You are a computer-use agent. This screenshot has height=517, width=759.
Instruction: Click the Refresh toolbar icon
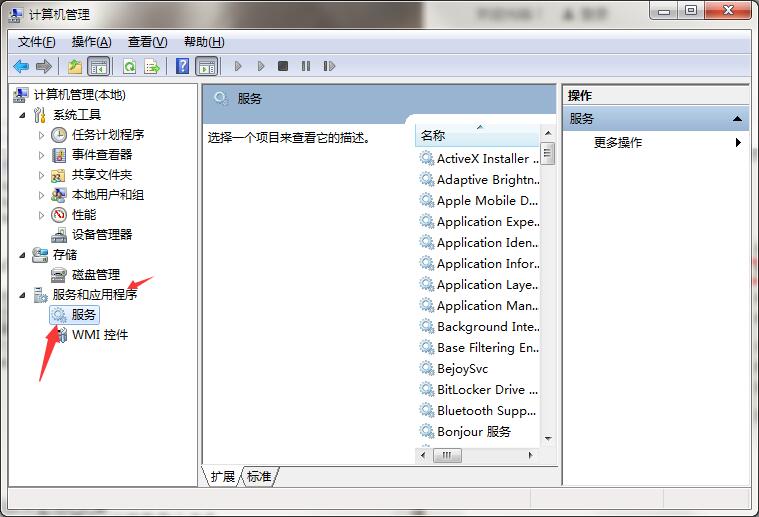[129, 66]
